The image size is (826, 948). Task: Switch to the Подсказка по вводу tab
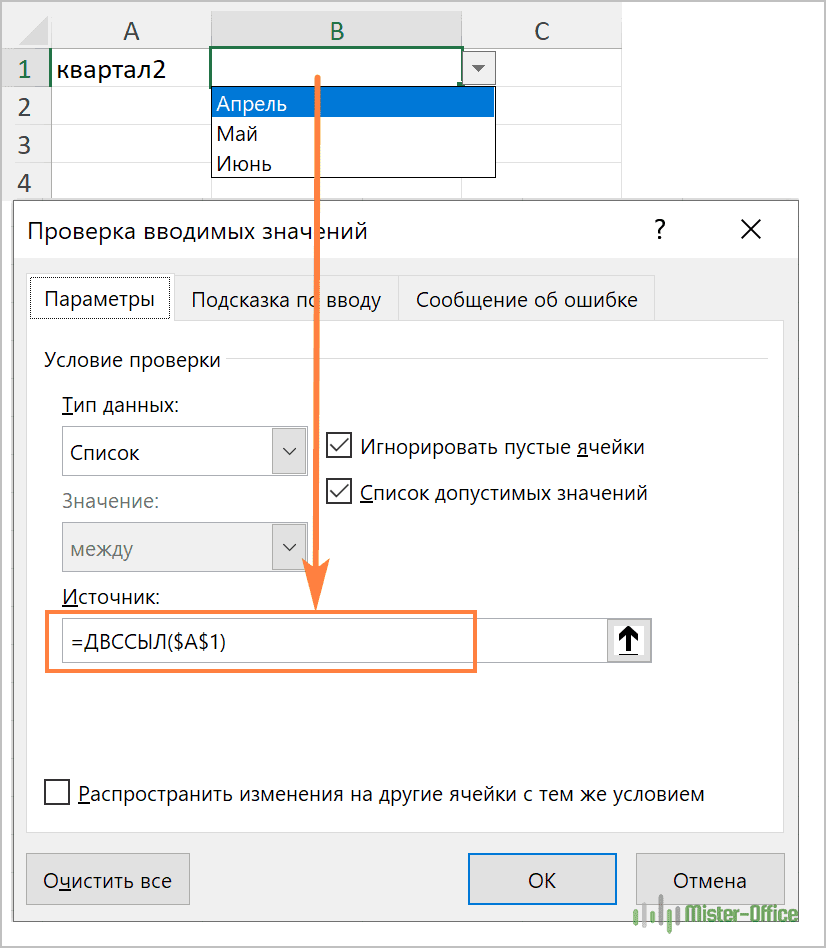(x=286, y=299)
